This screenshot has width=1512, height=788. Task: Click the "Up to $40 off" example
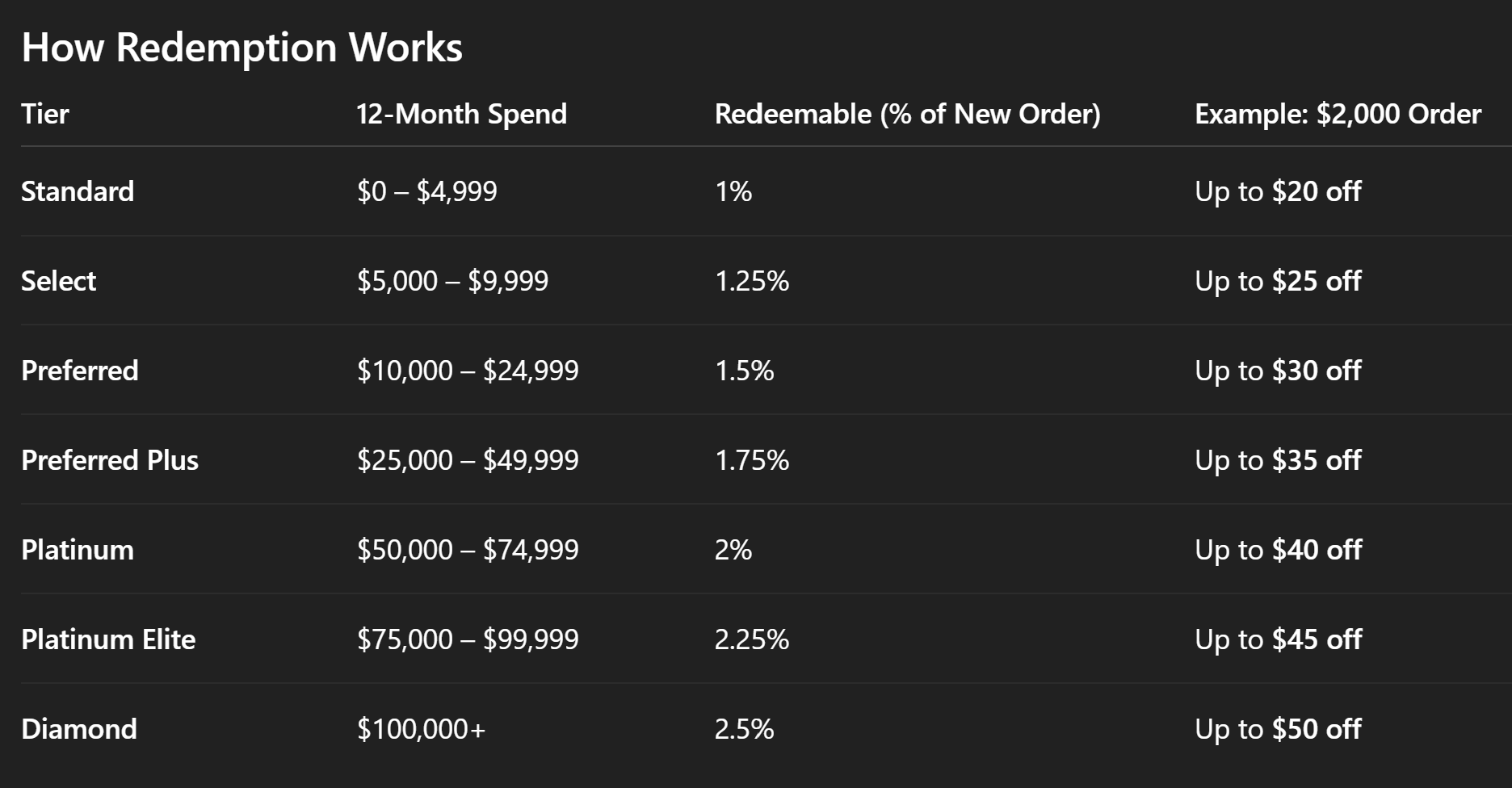[1278, 550]
